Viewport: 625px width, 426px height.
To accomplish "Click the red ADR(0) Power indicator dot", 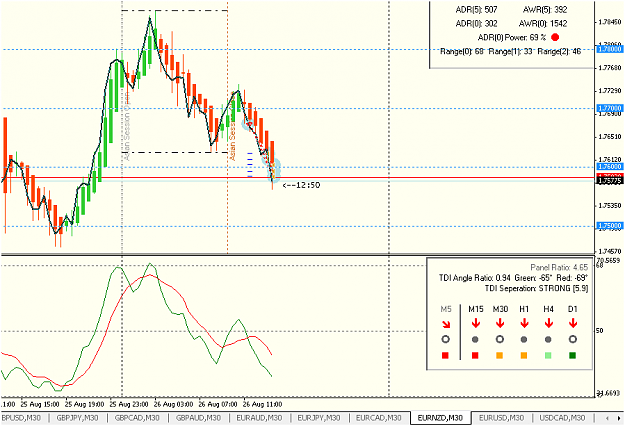I will click(x=555, y=37).
